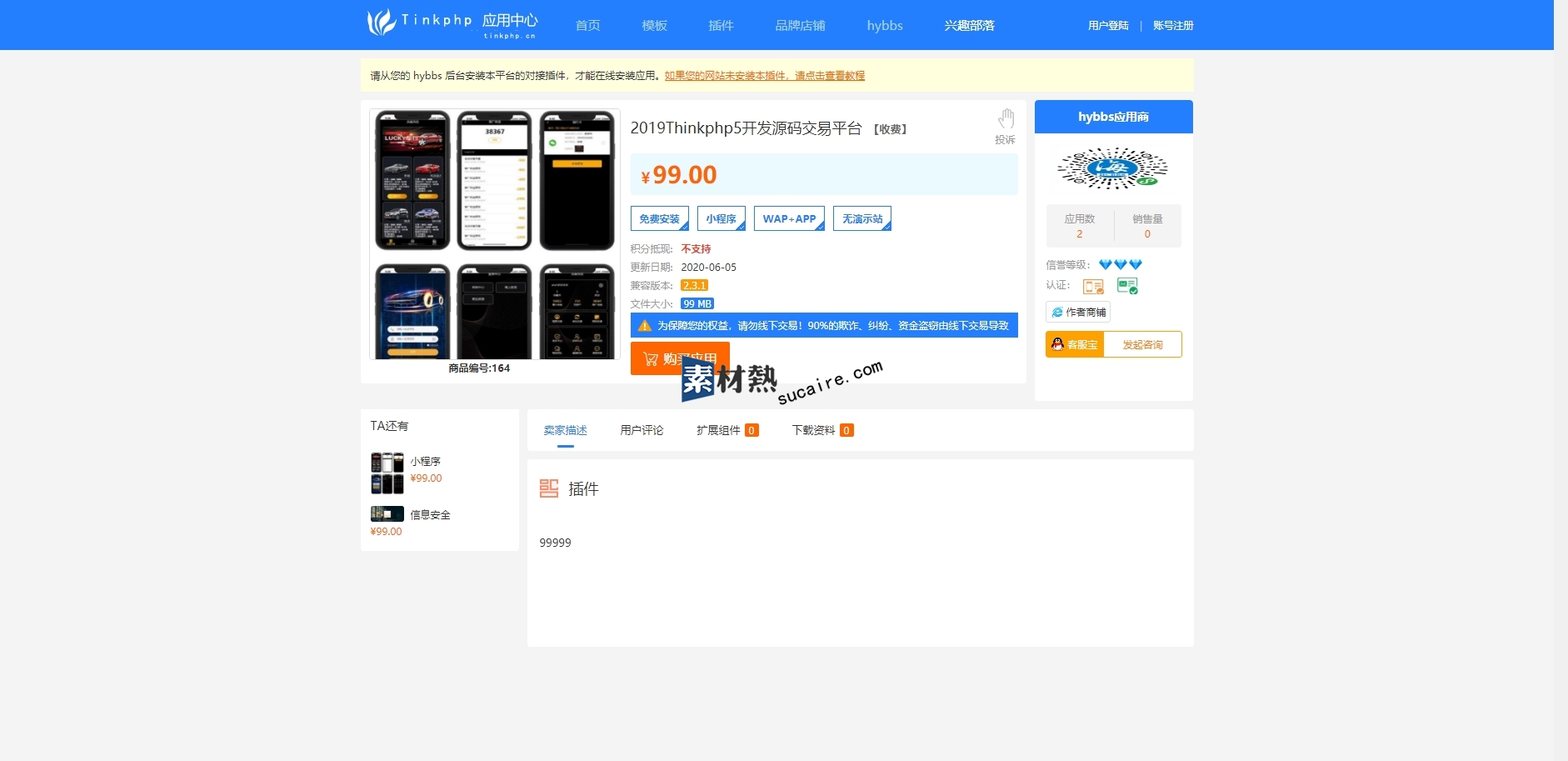Screen dimensions: 1568x761
Task: Open the 小程序 product title in sidebar
Action: 425,461
